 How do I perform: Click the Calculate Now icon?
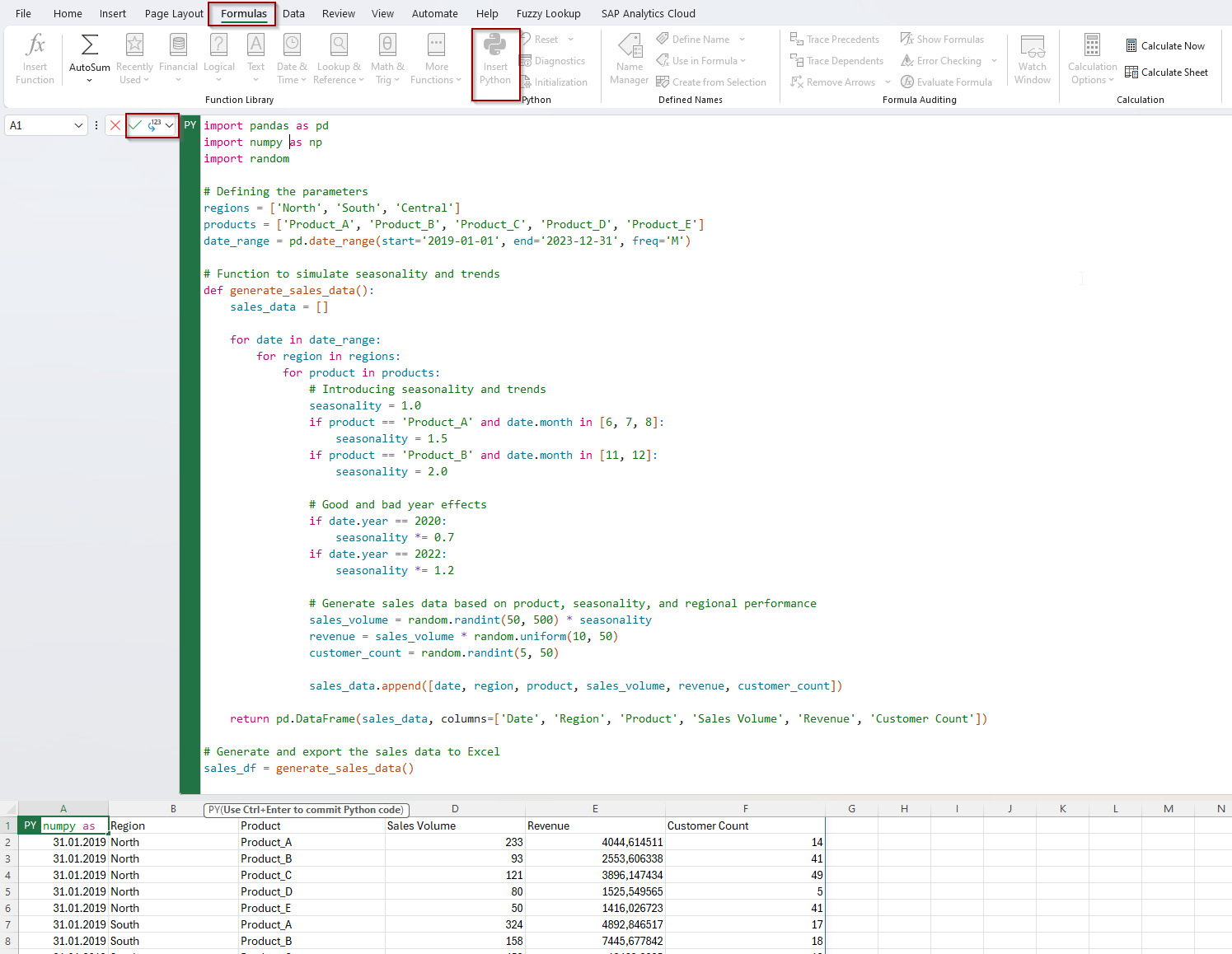pos(1131,46)
